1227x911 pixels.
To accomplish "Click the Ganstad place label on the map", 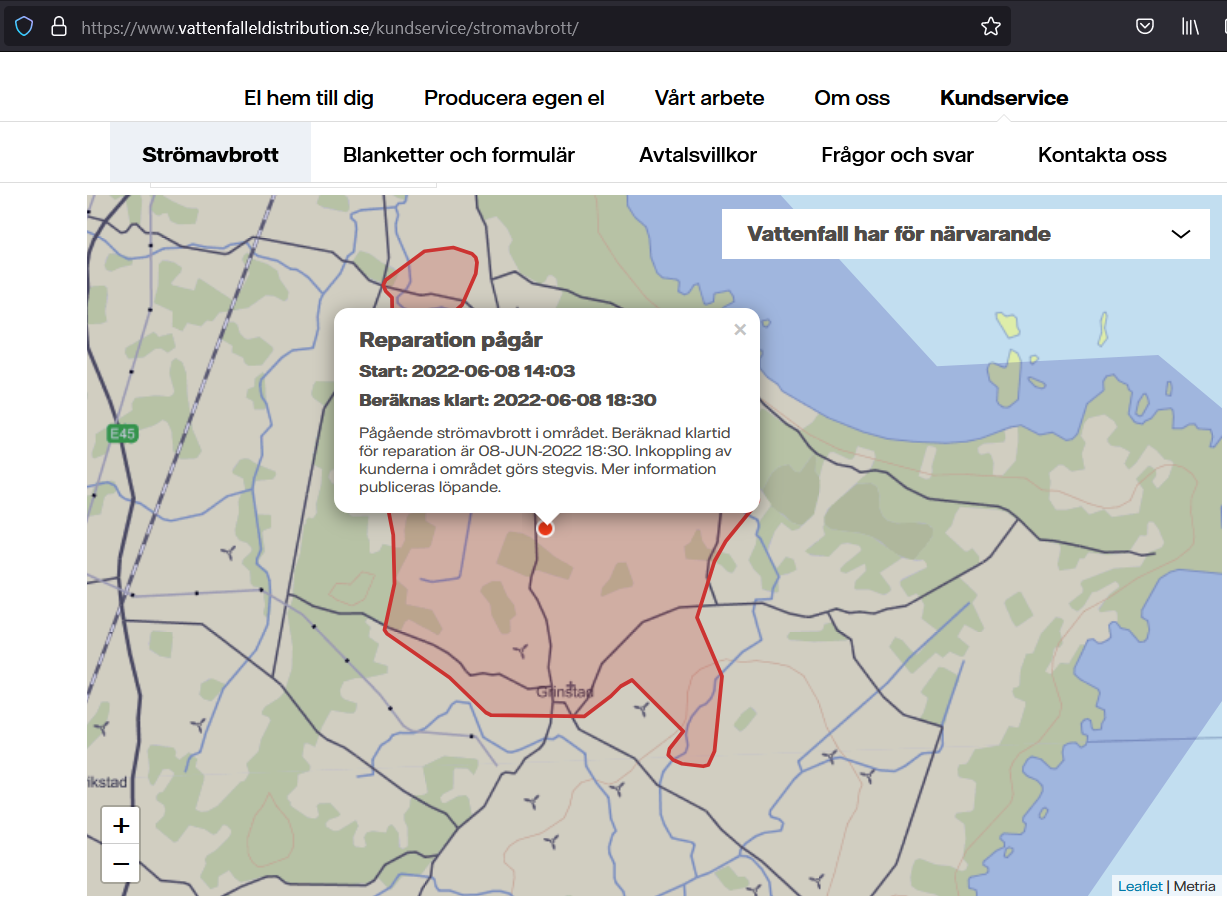I will click(x=565, y=692).
